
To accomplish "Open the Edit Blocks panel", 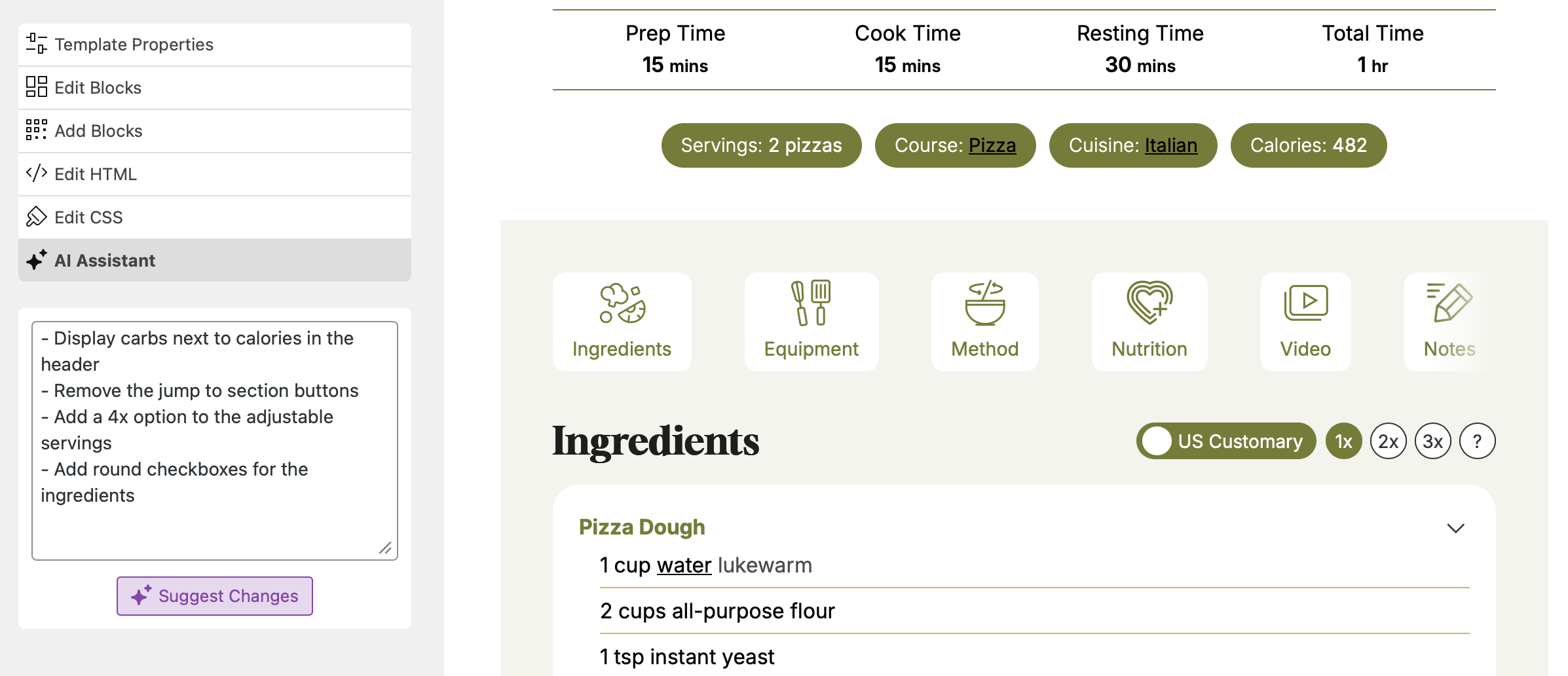I will (215, 88).
